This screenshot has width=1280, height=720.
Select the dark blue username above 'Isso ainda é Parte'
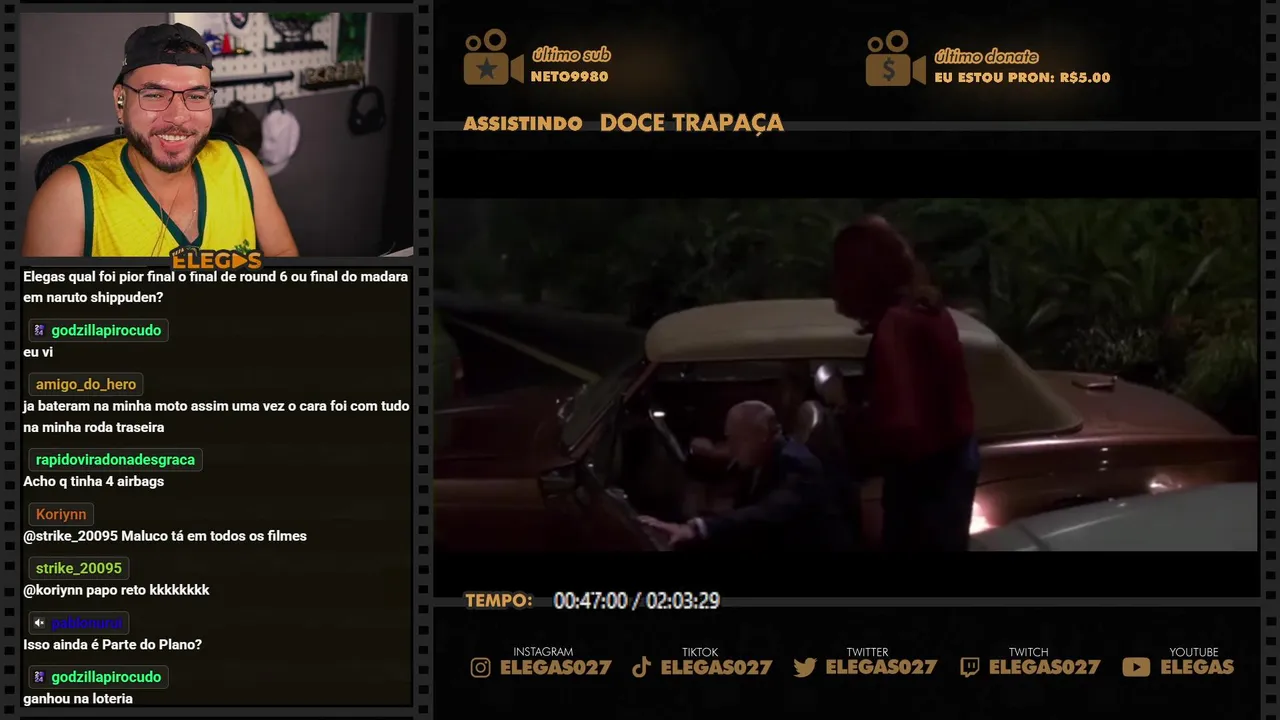pyautogui.click(x=87, y=623)
